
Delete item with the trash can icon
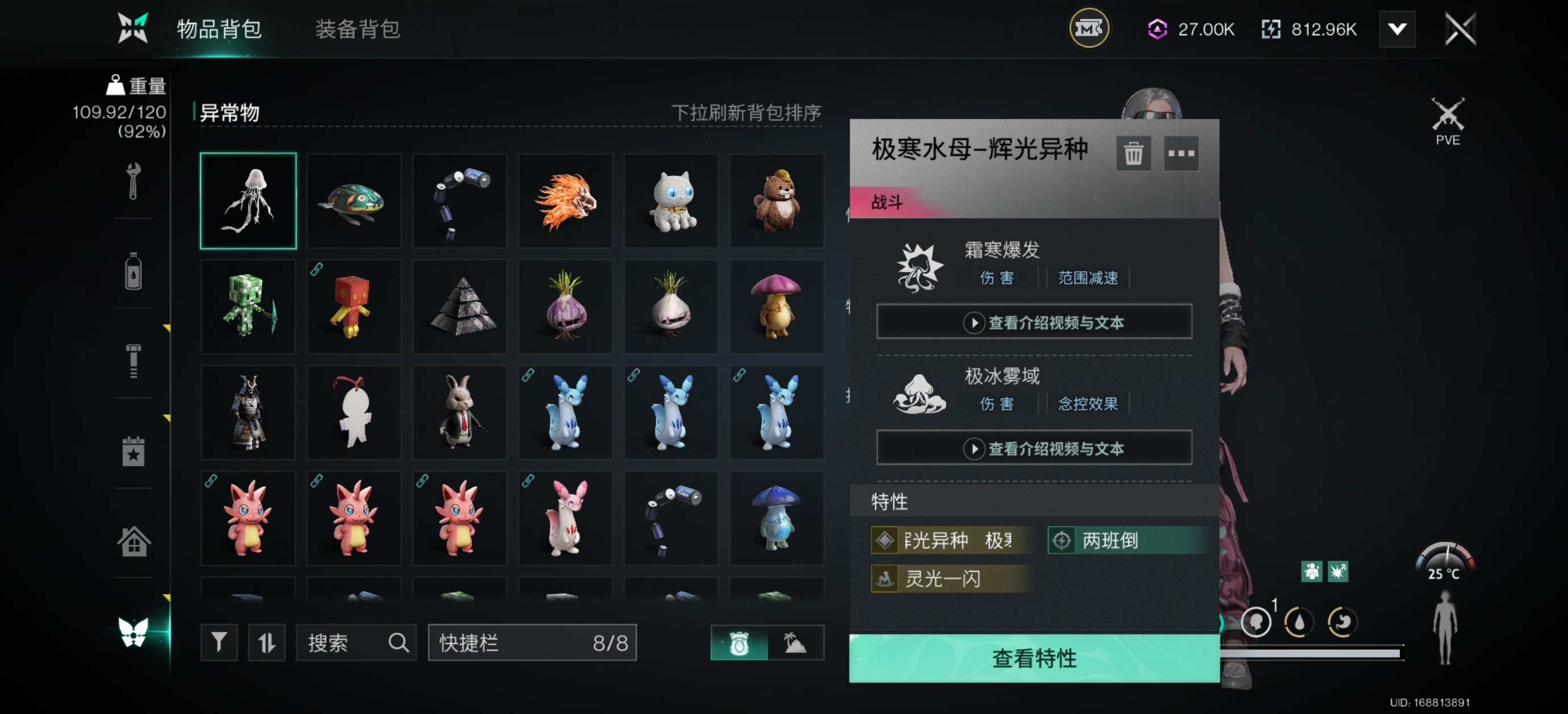(x=1133, y=153)
